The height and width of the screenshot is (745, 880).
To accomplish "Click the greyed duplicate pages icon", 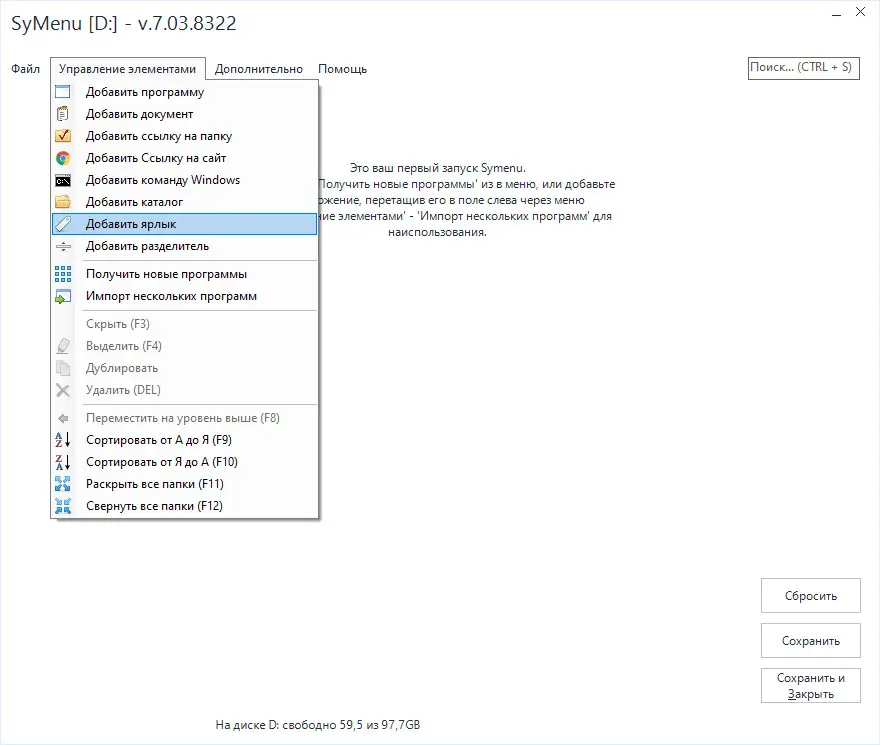I will click(63, 368).
